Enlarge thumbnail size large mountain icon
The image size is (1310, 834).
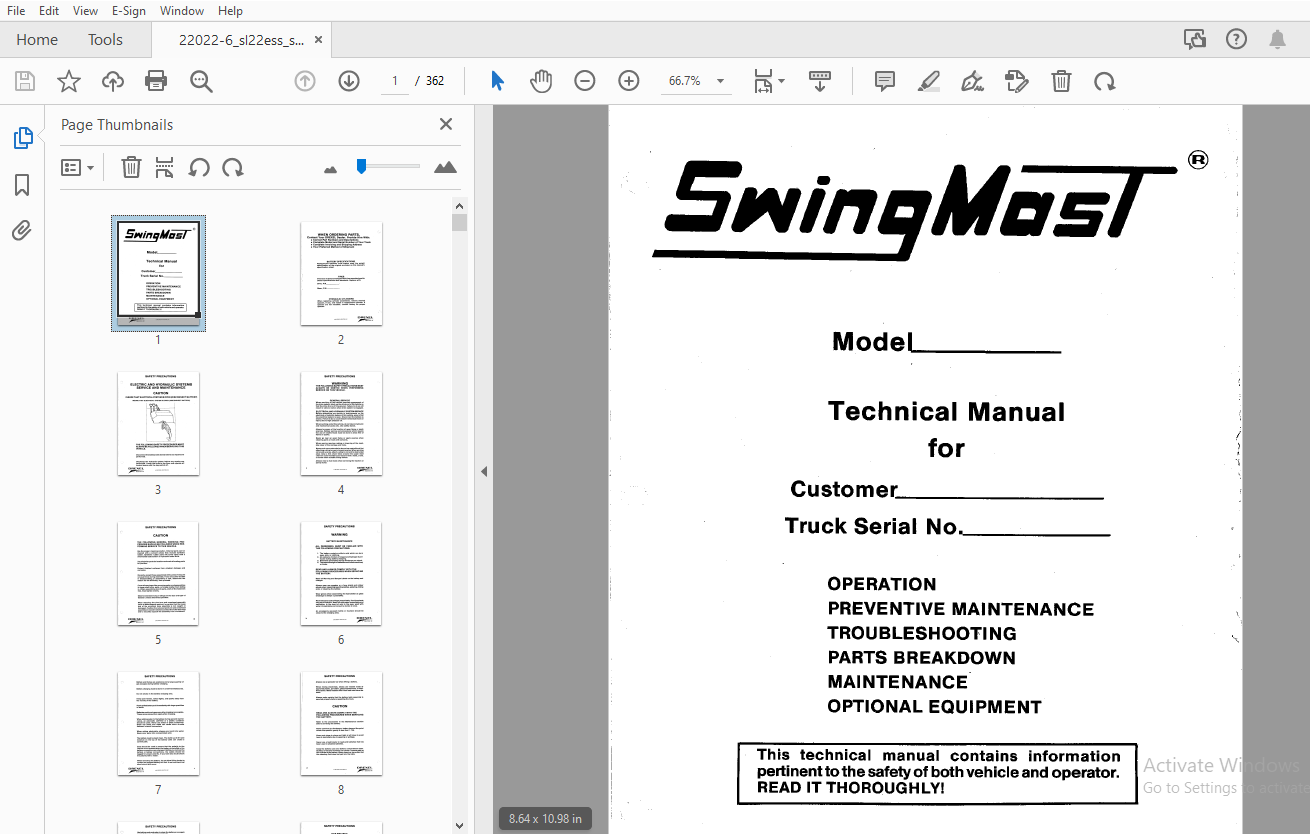pyautogui.click(x=446, y=167)
